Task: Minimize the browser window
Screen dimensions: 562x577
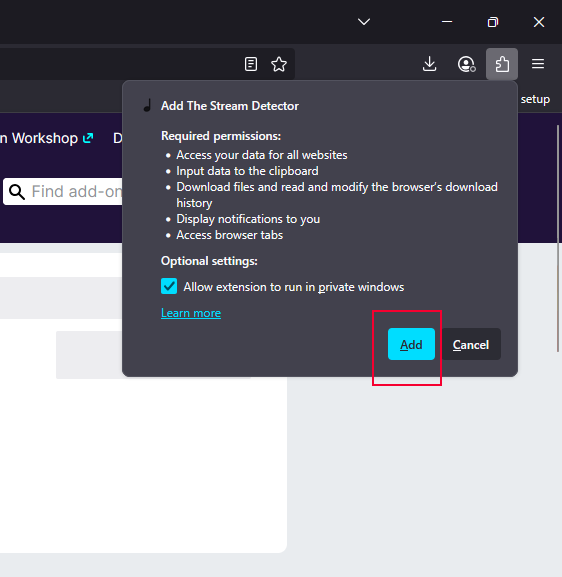Action: click(x=447, y=22)
